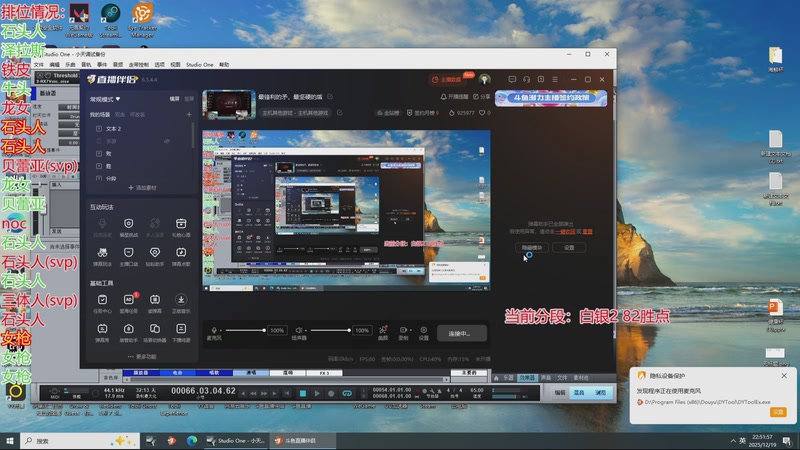Edit the stream category pencil icon
Viewport: 800px width, 450px height.
pos(339,113)
